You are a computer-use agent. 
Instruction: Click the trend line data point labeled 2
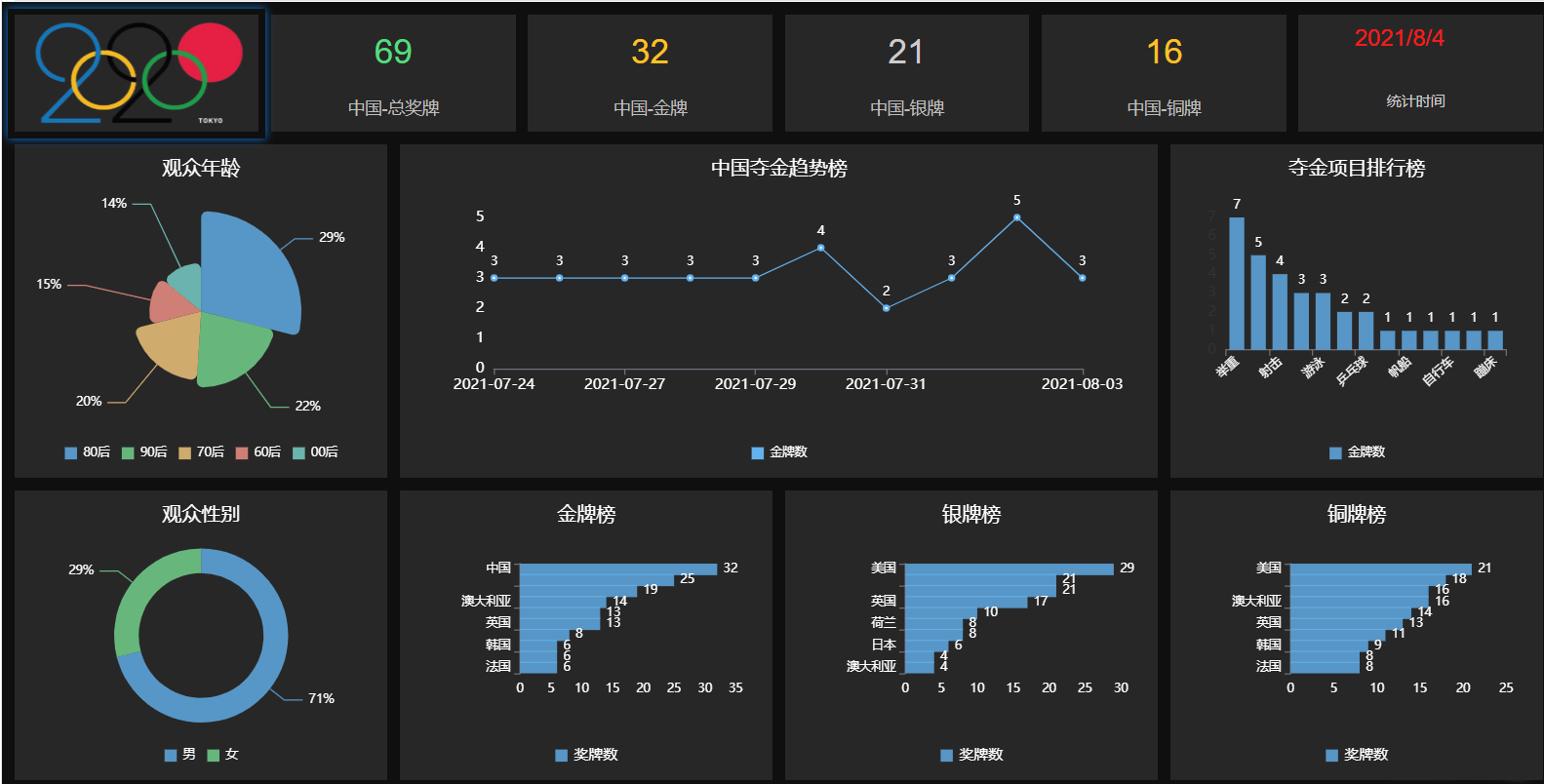[886, 308]
